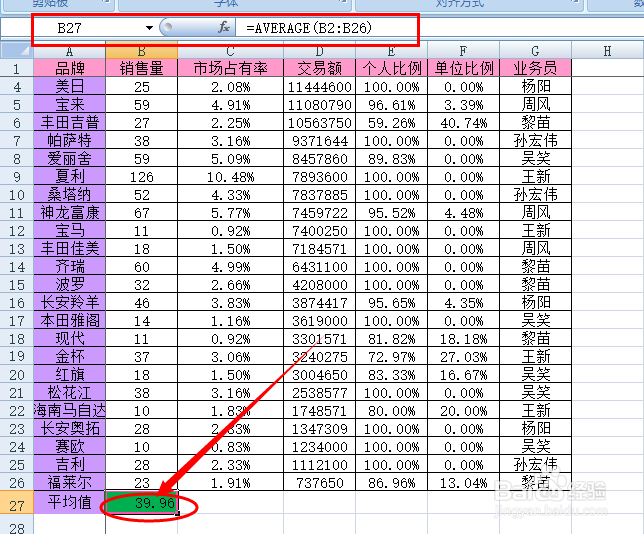This screenshot has width=644, height=534.
Task: Select brand cell 长安羚羊
Action: tap(69, 303)
